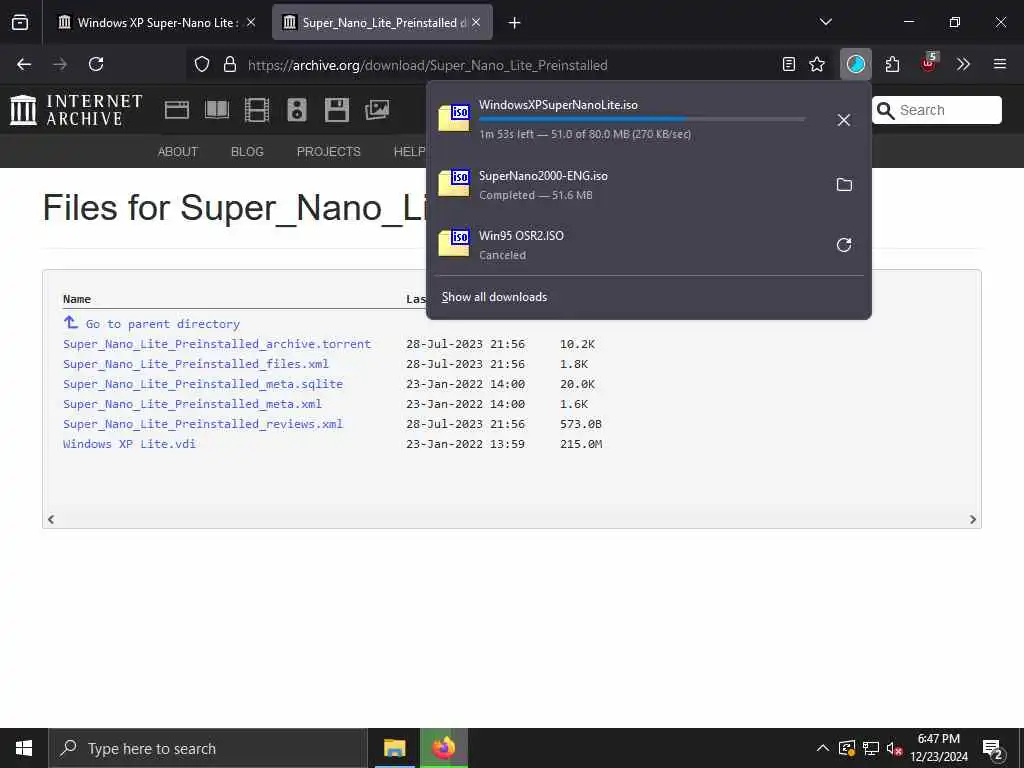Open Super_Nano_Lite_Preinstalled_meta.sqlite link

click(202, 384)
